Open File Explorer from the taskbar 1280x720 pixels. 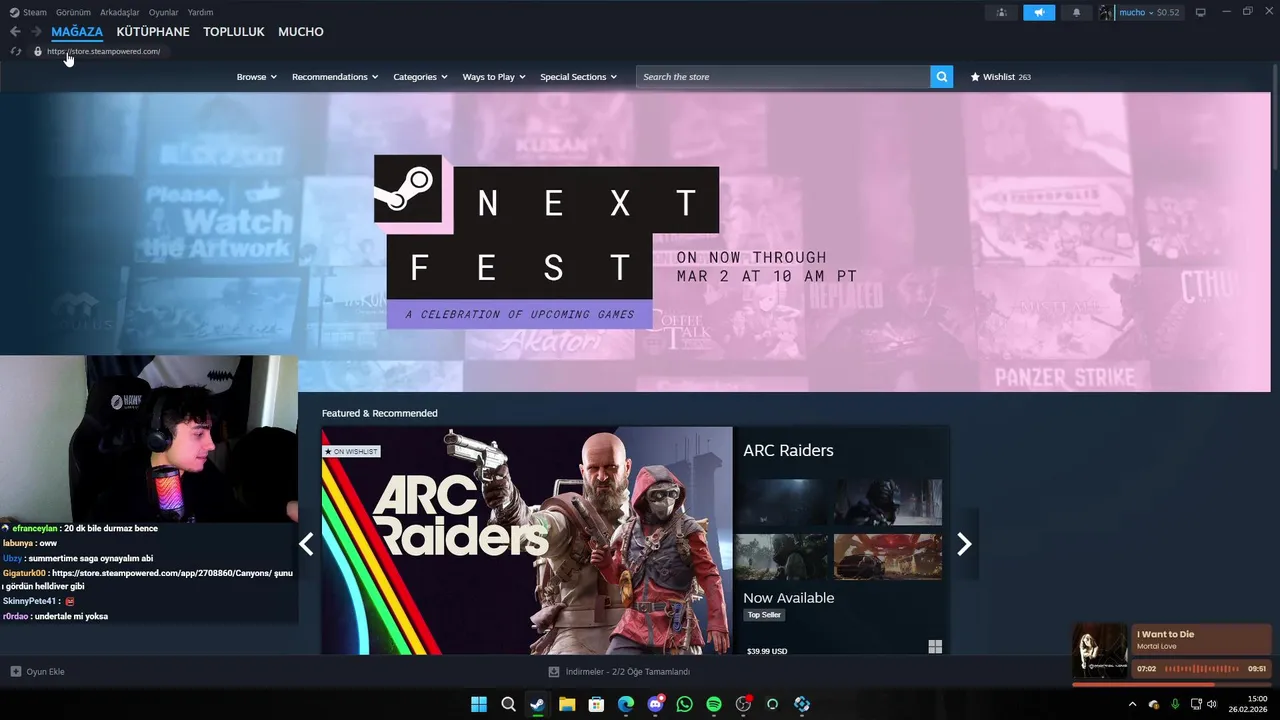567,704
